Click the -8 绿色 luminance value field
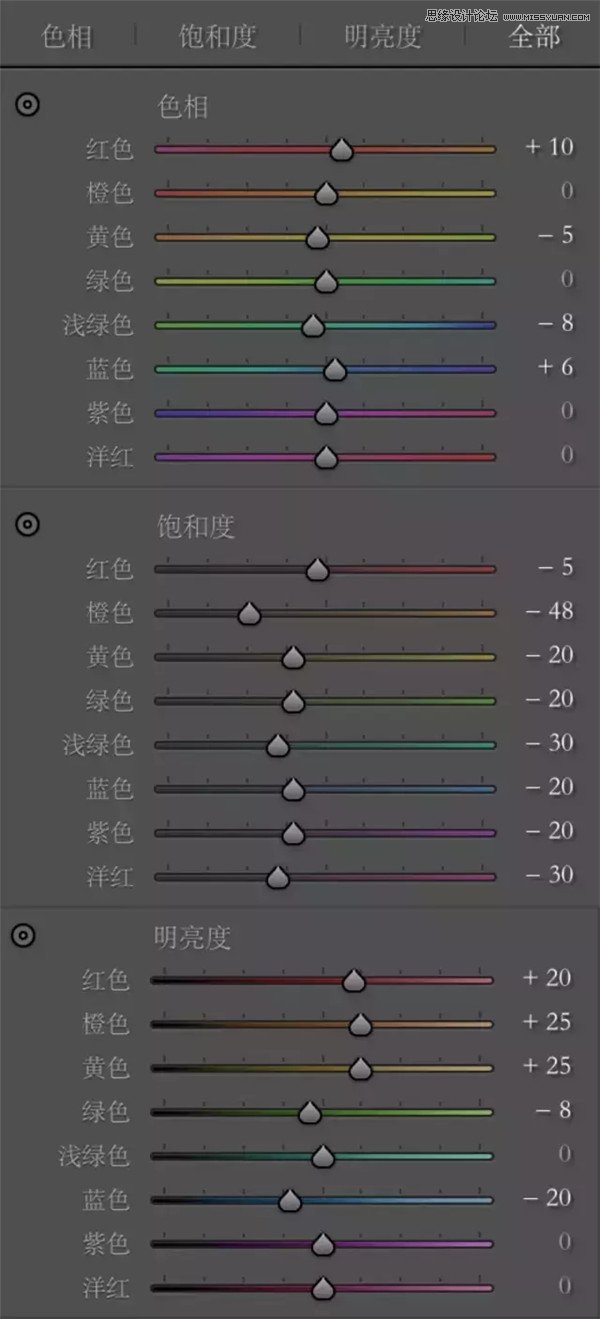Viewport: 600px width, 1319px height. click(x=553, y=1110)
